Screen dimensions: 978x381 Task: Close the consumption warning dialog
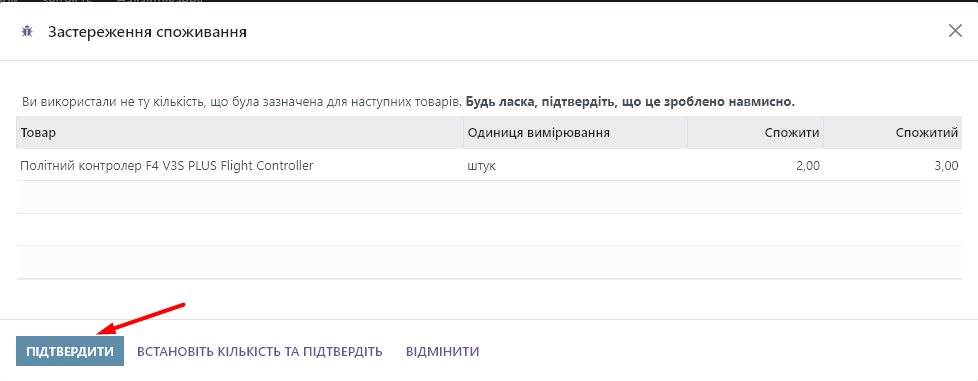(x=955, y=31)
